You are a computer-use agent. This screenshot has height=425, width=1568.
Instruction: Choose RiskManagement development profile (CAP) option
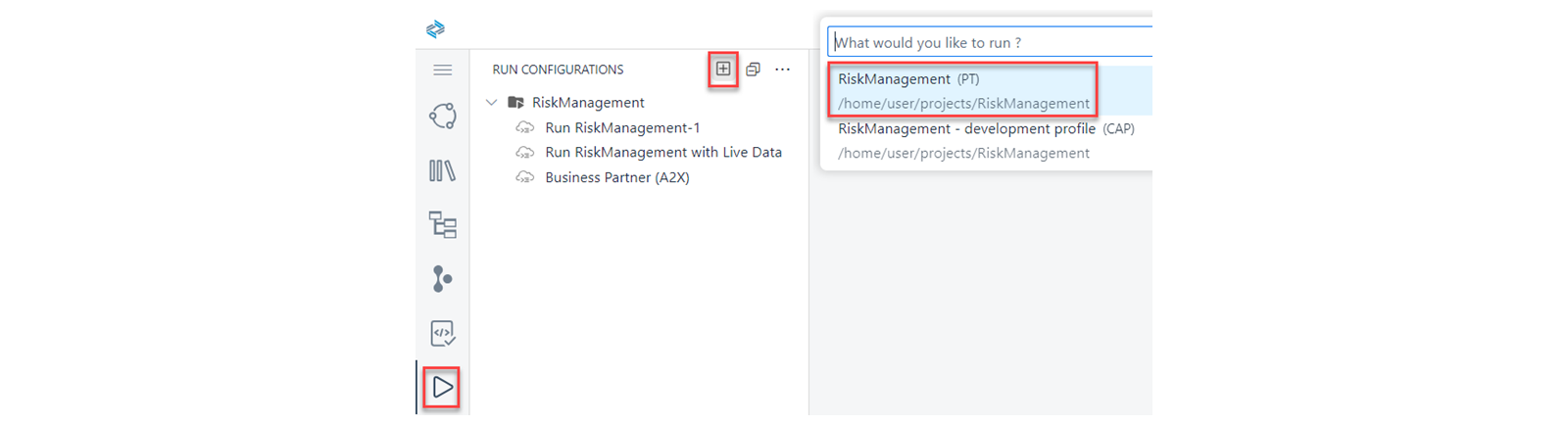[987, 141]
